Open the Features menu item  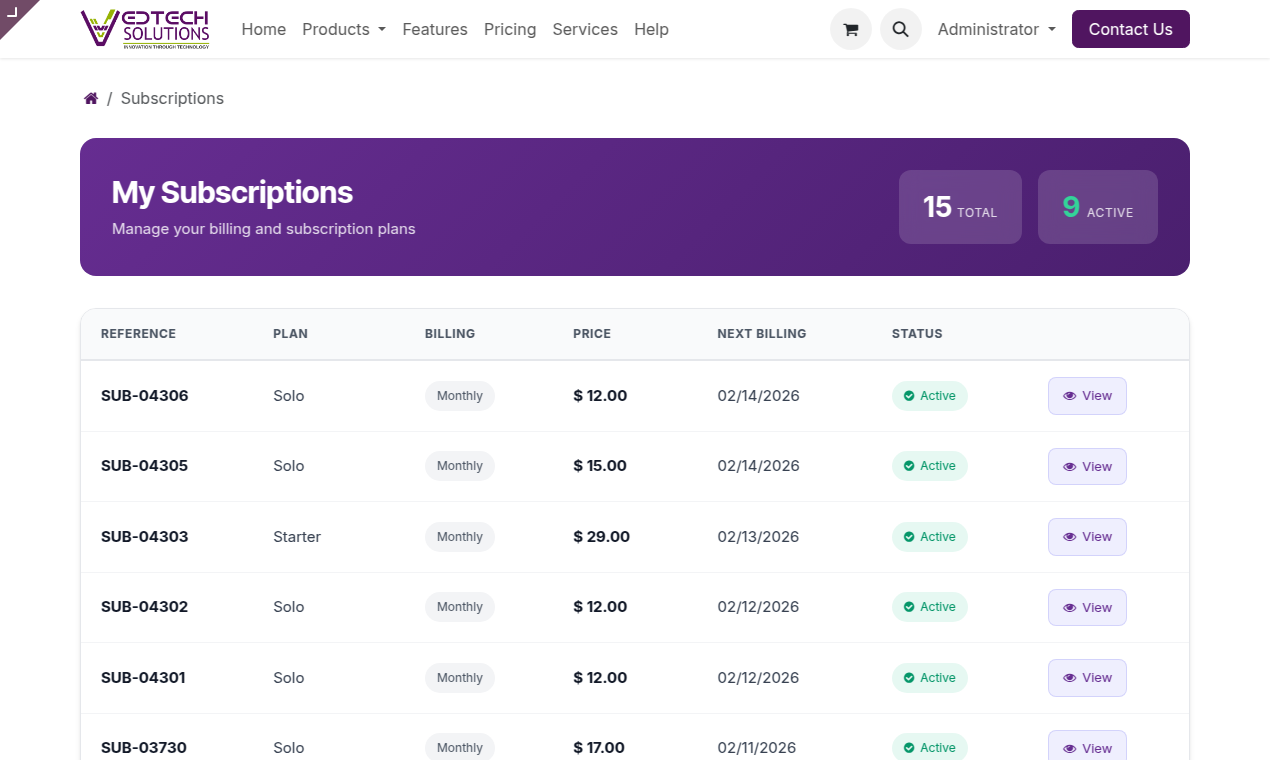coord(435,29)
